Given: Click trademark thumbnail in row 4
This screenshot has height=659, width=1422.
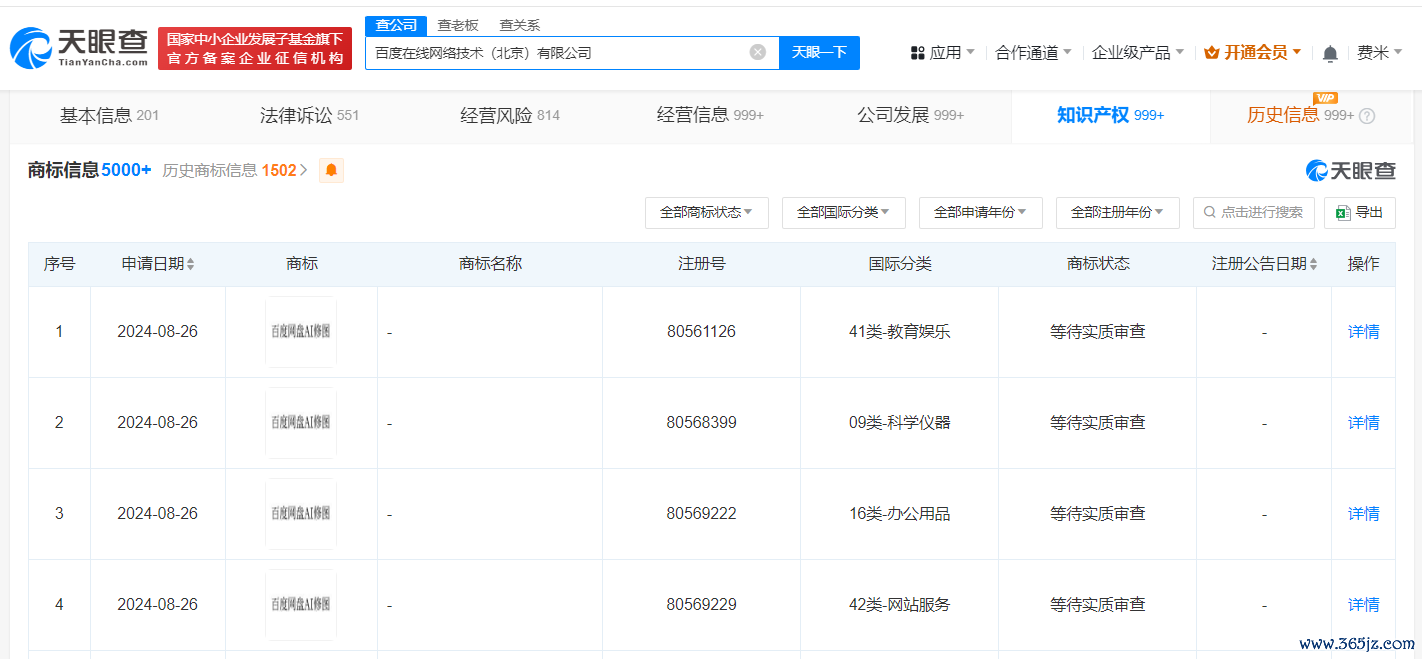Looking at the screenshot, I should pyautogui.click(x=301, y=605).
